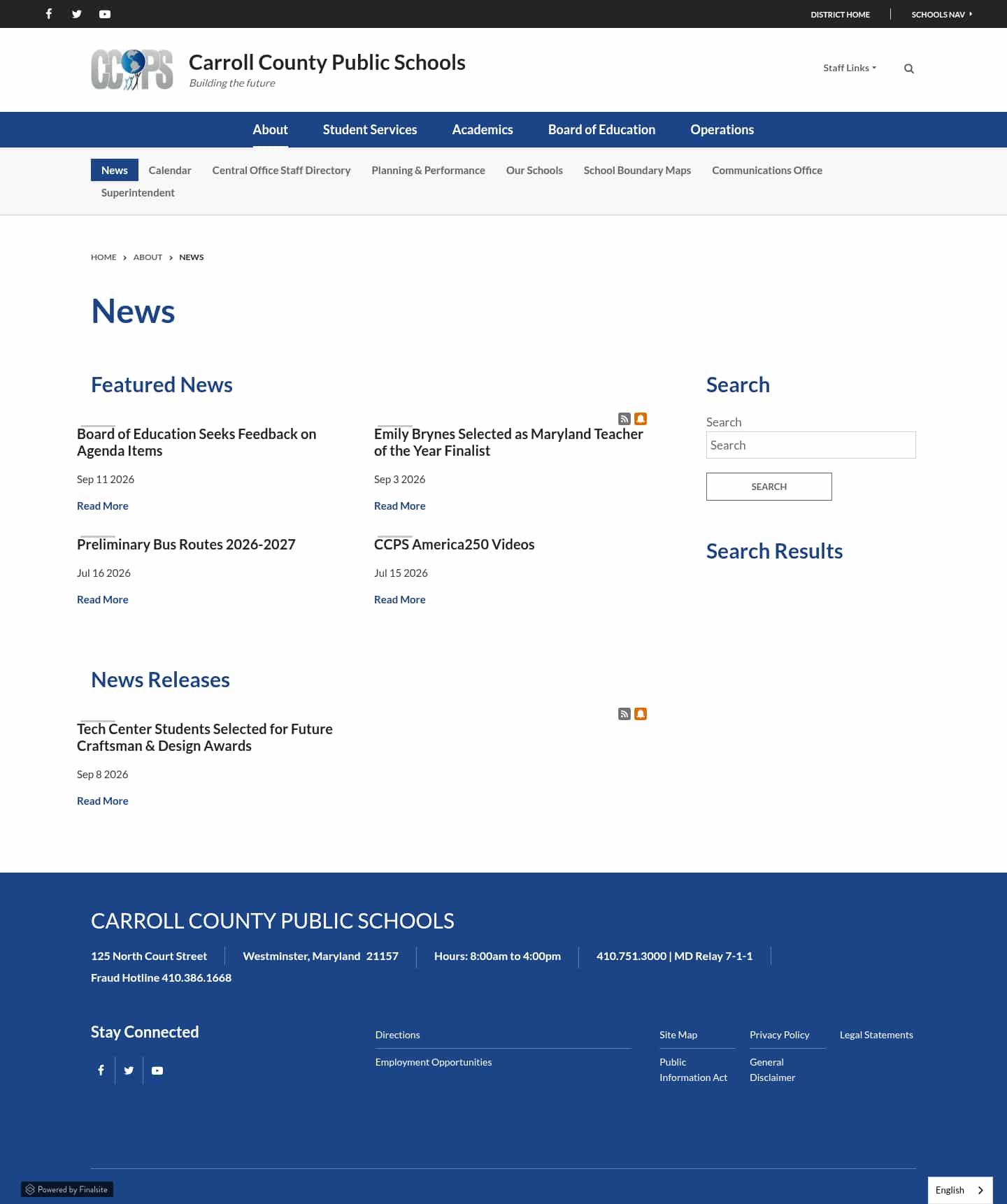Open the English language selector
The image size is (1007, 1204).
[x=960, y=1190]
